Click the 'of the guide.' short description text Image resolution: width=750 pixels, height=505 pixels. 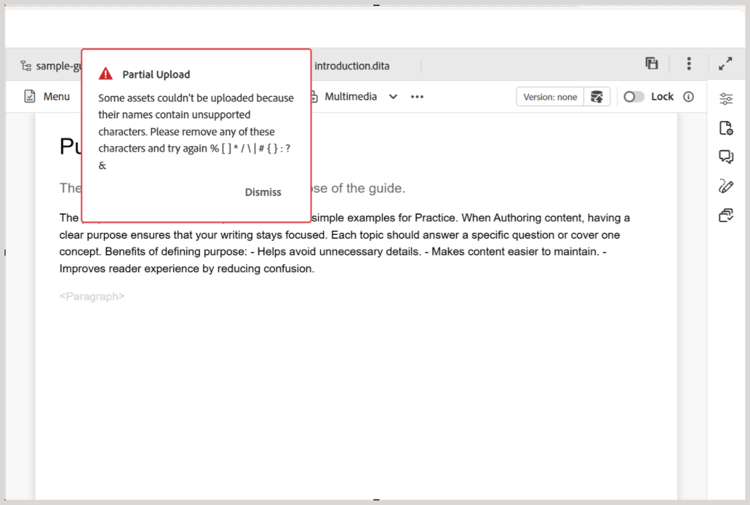pyautogui.click(x=368, y=188)
